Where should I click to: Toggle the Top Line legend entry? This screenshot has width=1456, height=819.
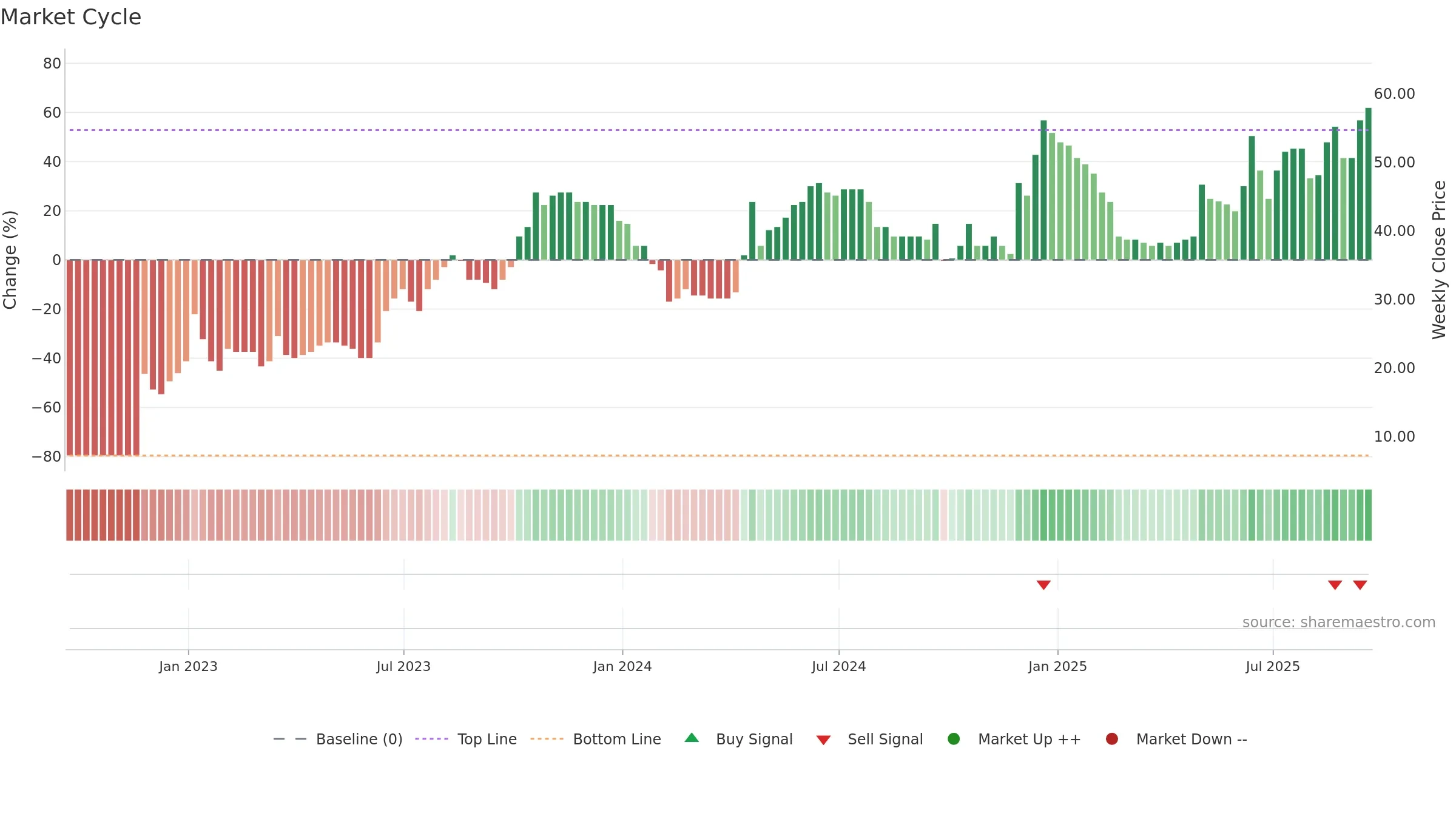(x=466, y=739)
